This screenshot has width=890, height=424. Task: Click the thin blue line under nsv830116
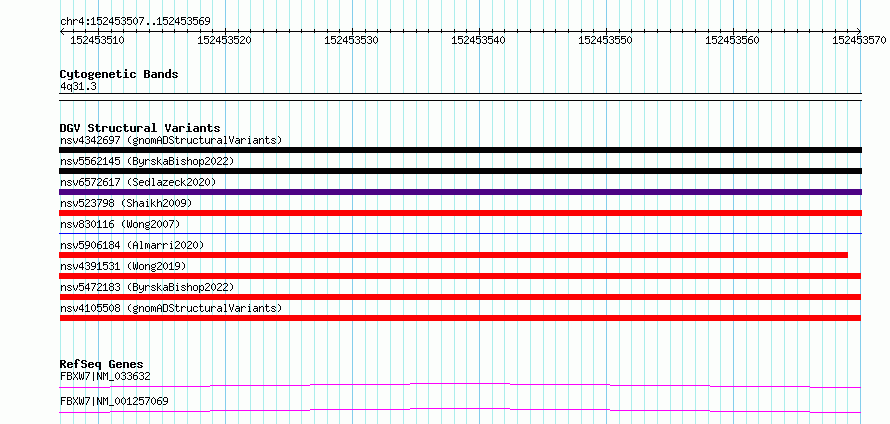[460, 233]
